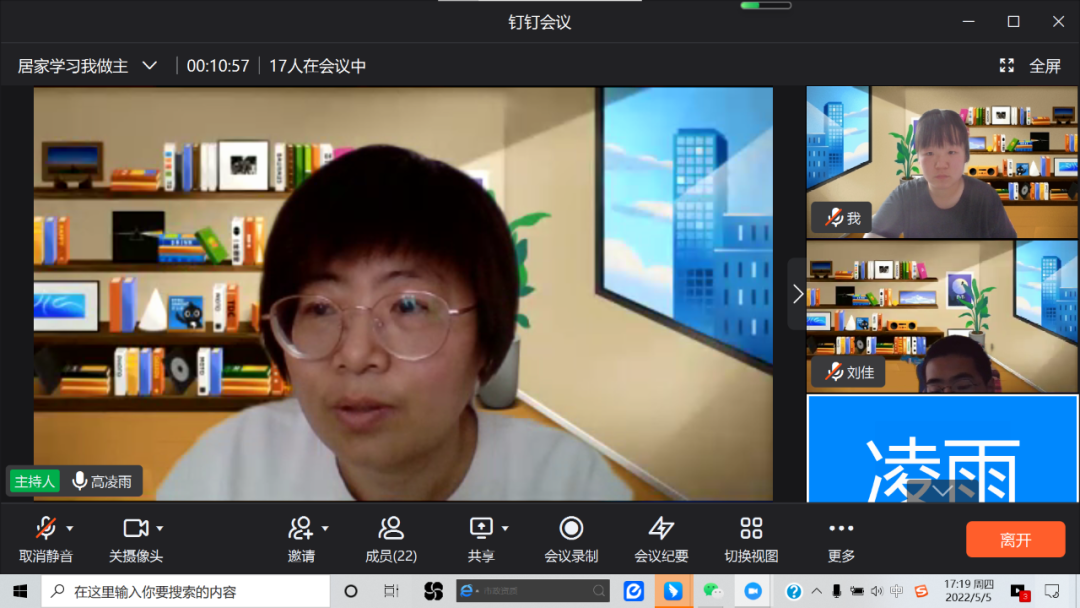Image resolution: width=1080 pixels, height=608 pixels.
Task: Click the help question-mark tray icon
Action: (793, 591)
